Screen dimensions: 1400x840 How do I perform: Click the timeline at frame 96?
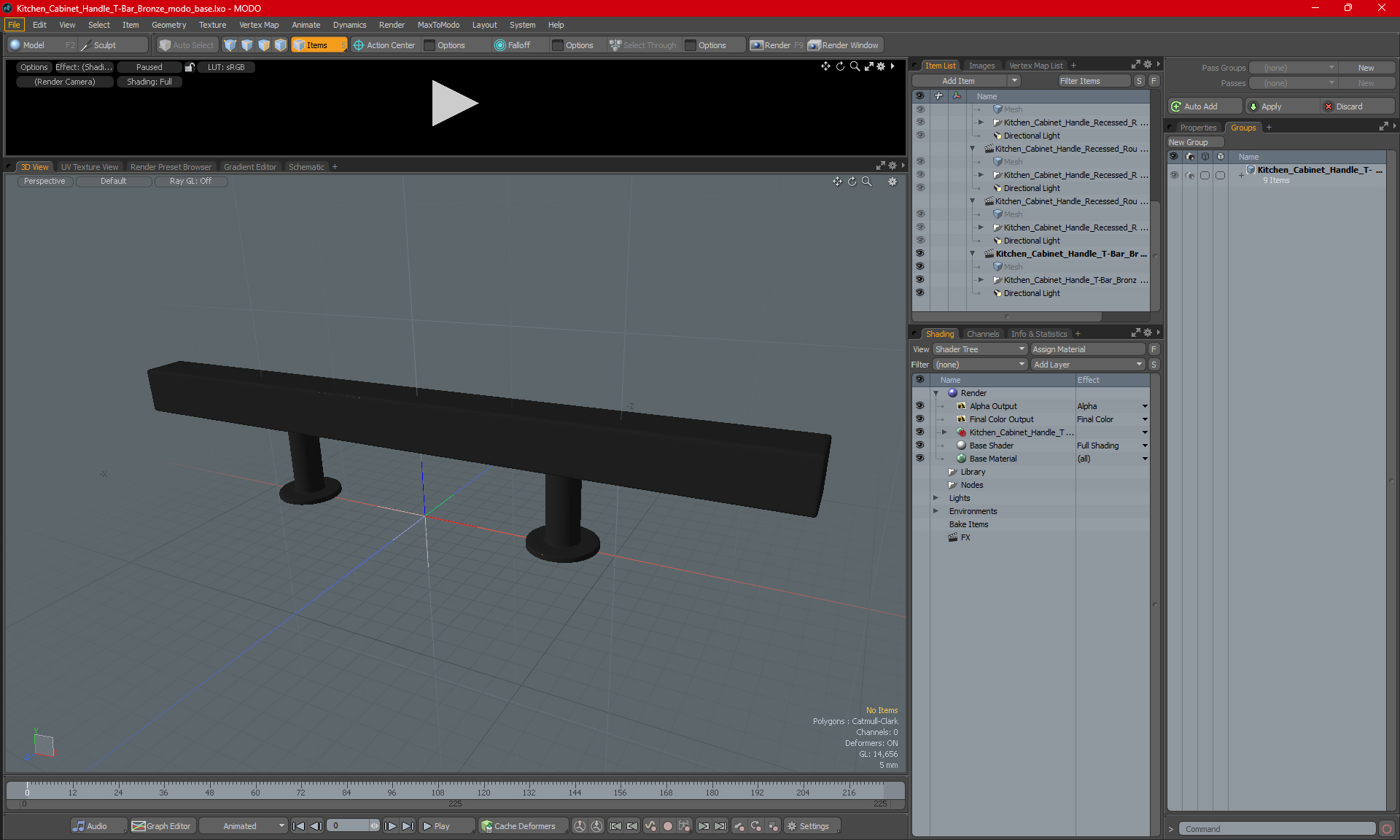point(392,791)
